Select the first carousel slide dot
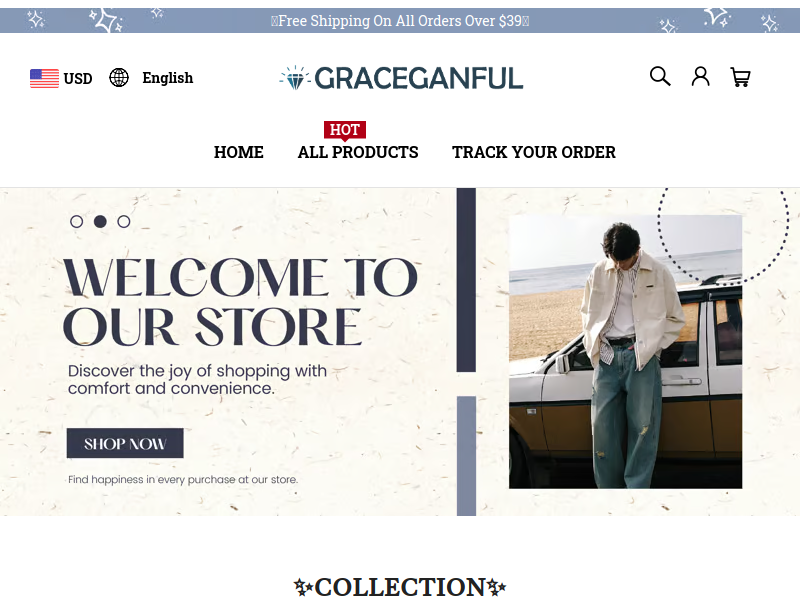 coord(77,221)
